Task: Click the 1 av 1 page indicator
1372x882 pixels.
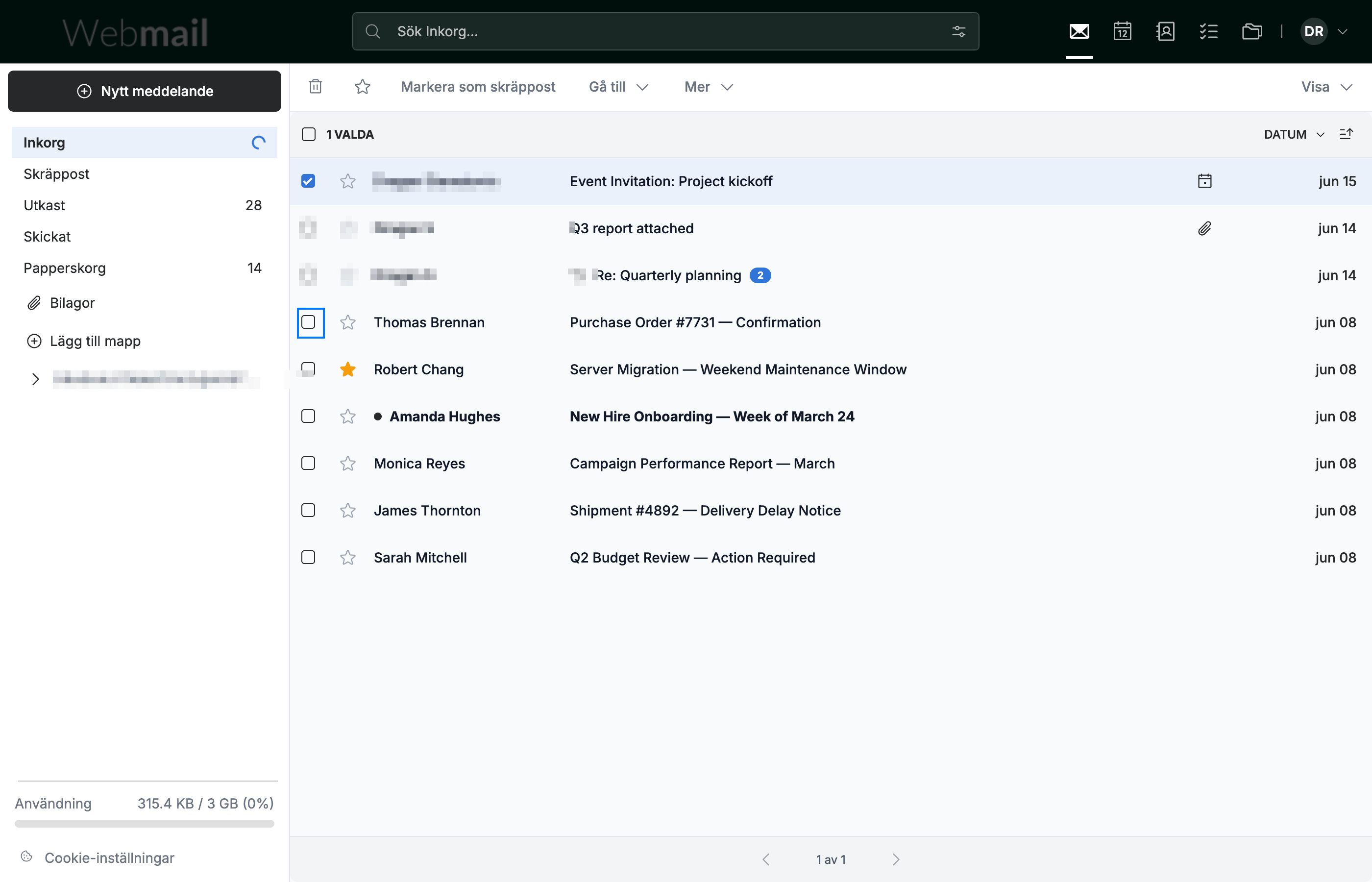Action: [x=831, y=859]
